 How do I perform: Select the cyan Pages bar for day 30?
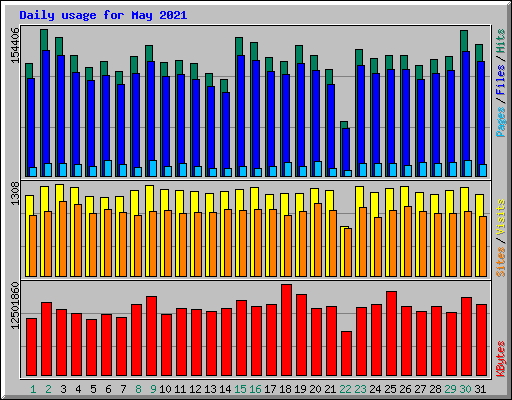[x=468, y=168]
